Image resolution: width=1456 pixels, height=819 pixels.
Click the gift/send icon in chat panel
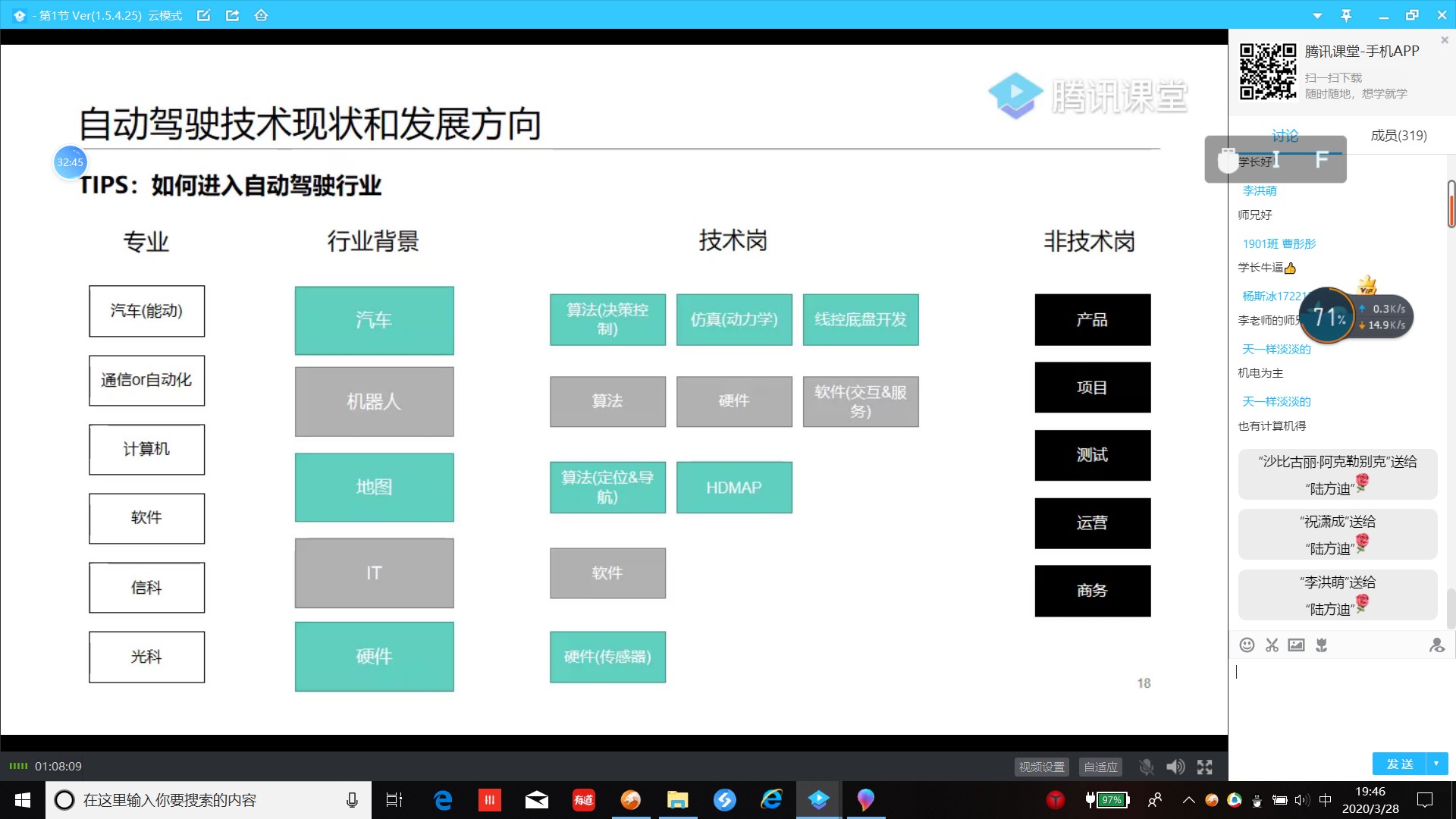tap(1322, 644)
